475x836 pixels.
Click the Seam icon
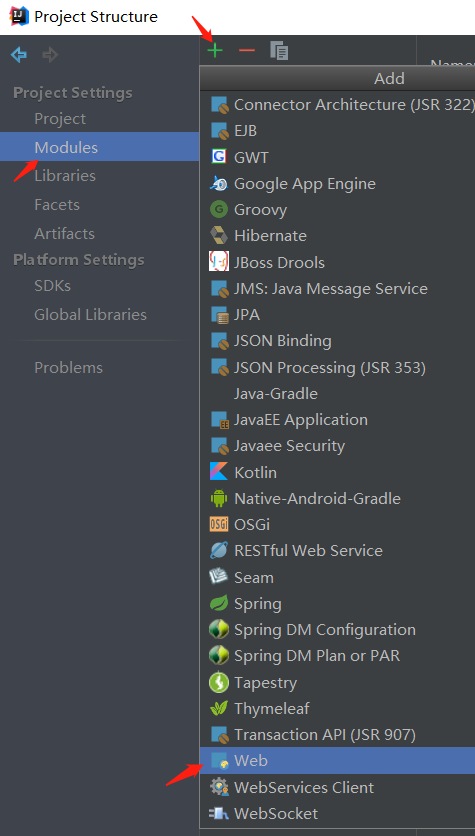click(x=219, y=577)
